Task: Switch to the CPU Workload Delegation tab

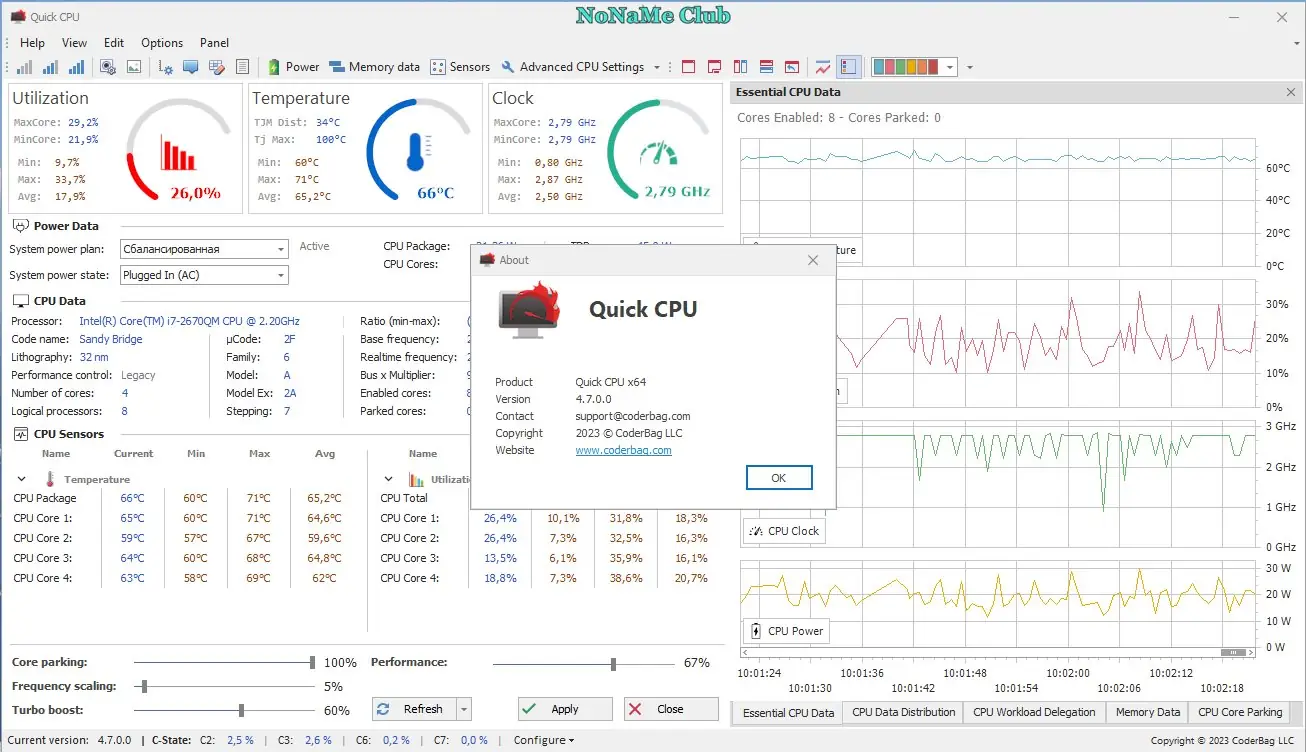Action: [1034, 713]
